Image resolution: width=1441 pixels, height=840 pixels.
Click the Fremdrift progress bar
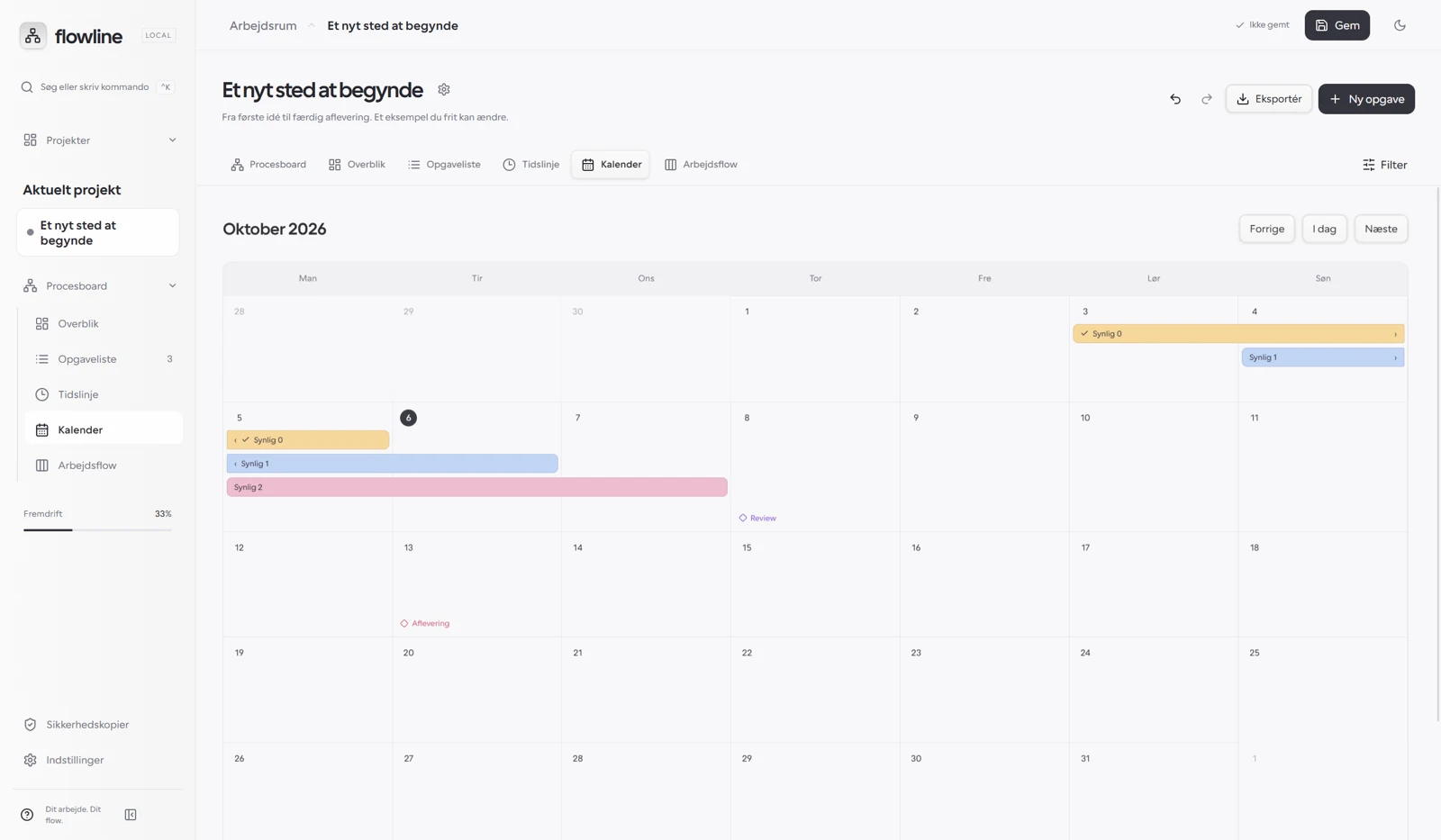[x=97, y=530]
